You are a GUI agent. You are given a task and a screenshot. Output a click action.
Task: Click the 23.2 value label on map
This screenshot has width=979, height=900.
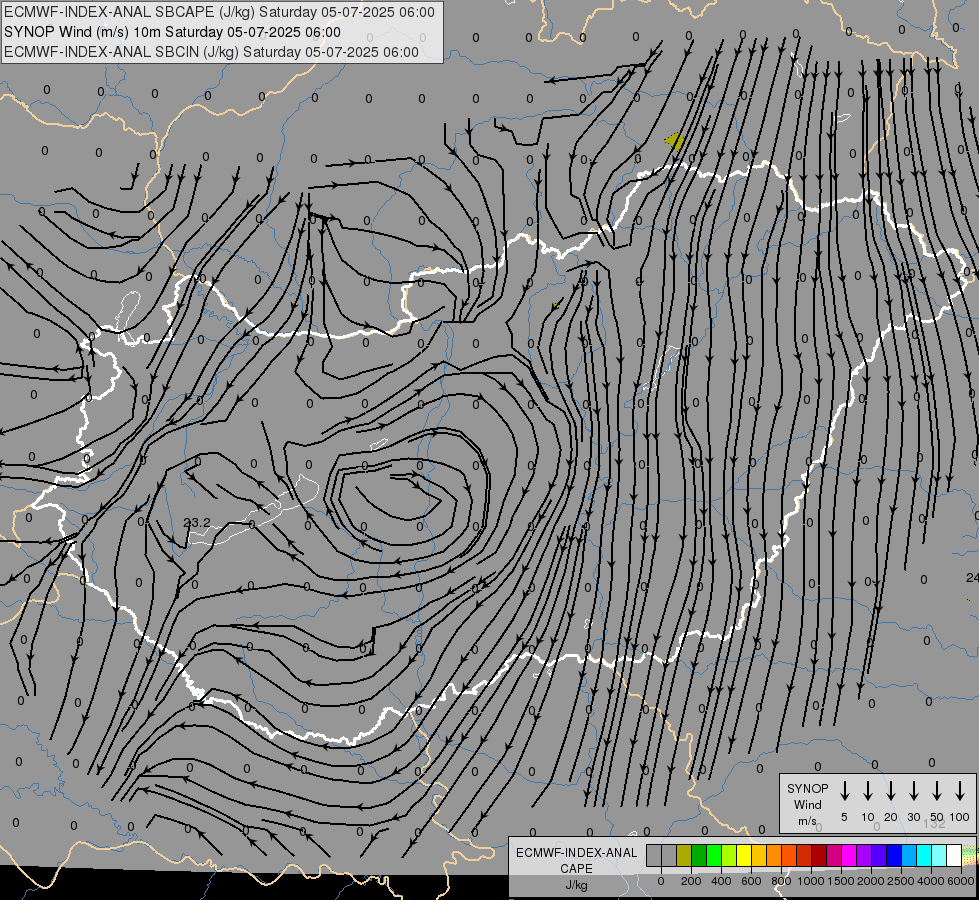pyautogui.click(x=197, y=522)
